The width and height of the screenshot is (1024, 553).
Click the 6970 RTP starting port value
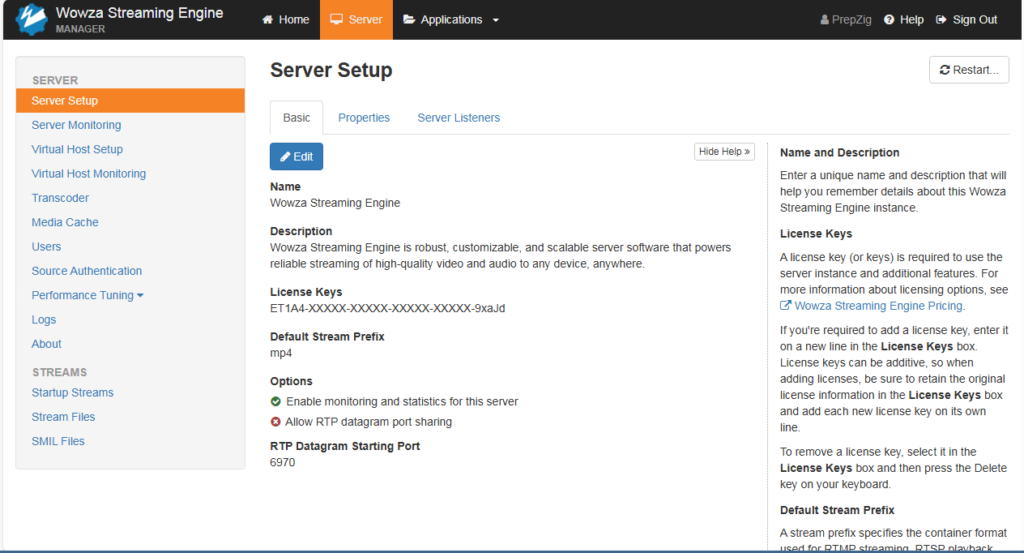point(282,462)
